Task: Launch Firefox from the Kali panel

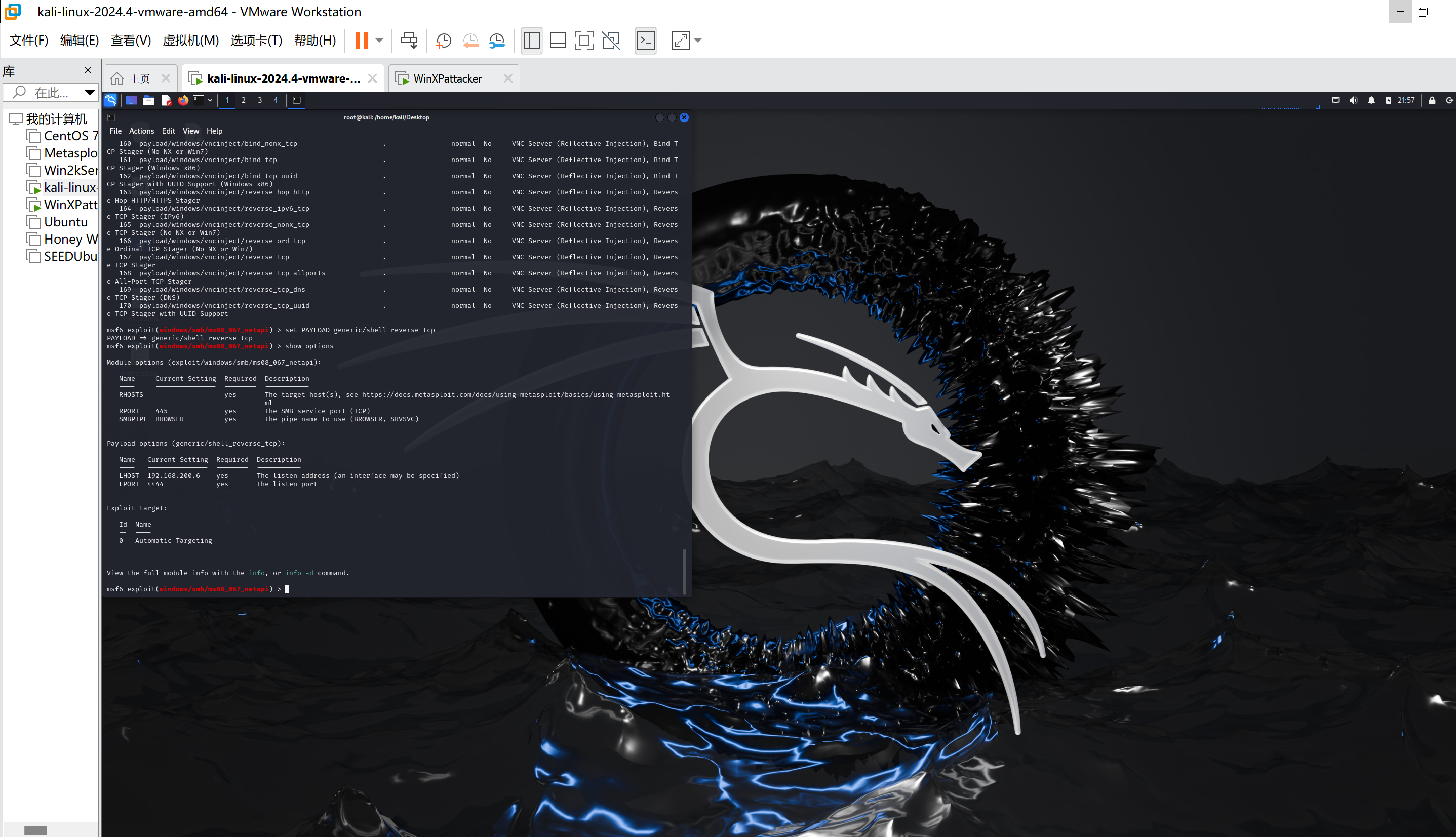Action: 183,100
